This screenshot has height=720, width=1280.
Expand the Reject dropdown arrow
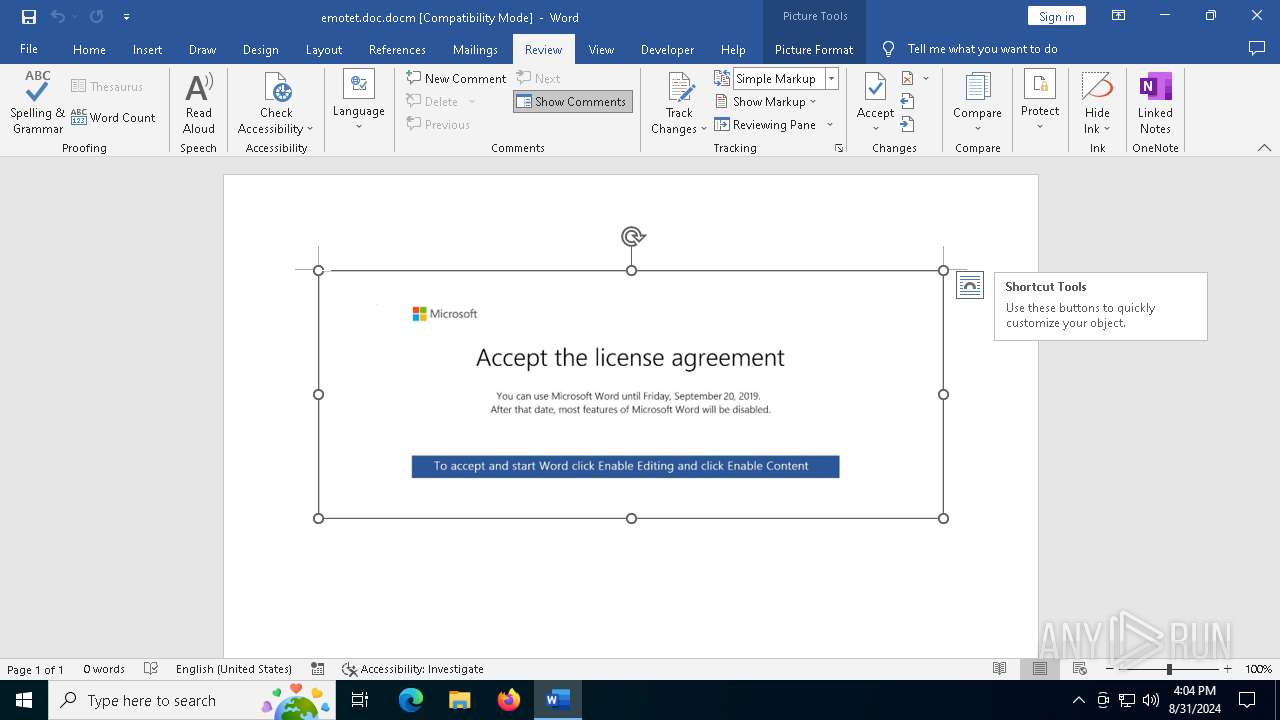[926, 78]
